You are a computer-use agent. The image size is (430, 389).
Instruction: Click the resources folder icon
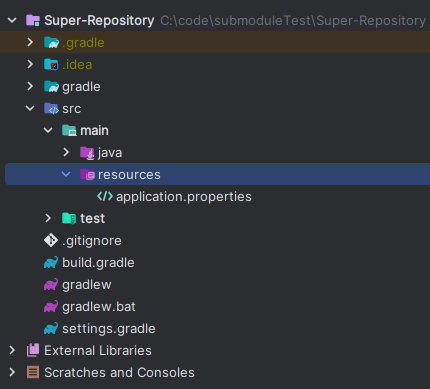87,174
